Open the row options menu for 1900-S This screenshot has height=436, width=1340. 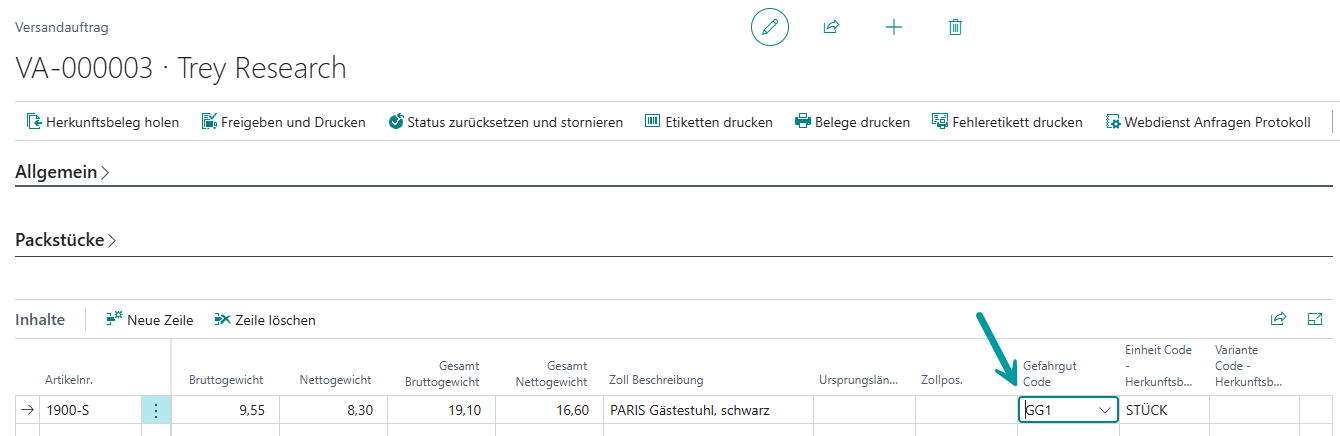pyautogui.click(x=155, y=410)
